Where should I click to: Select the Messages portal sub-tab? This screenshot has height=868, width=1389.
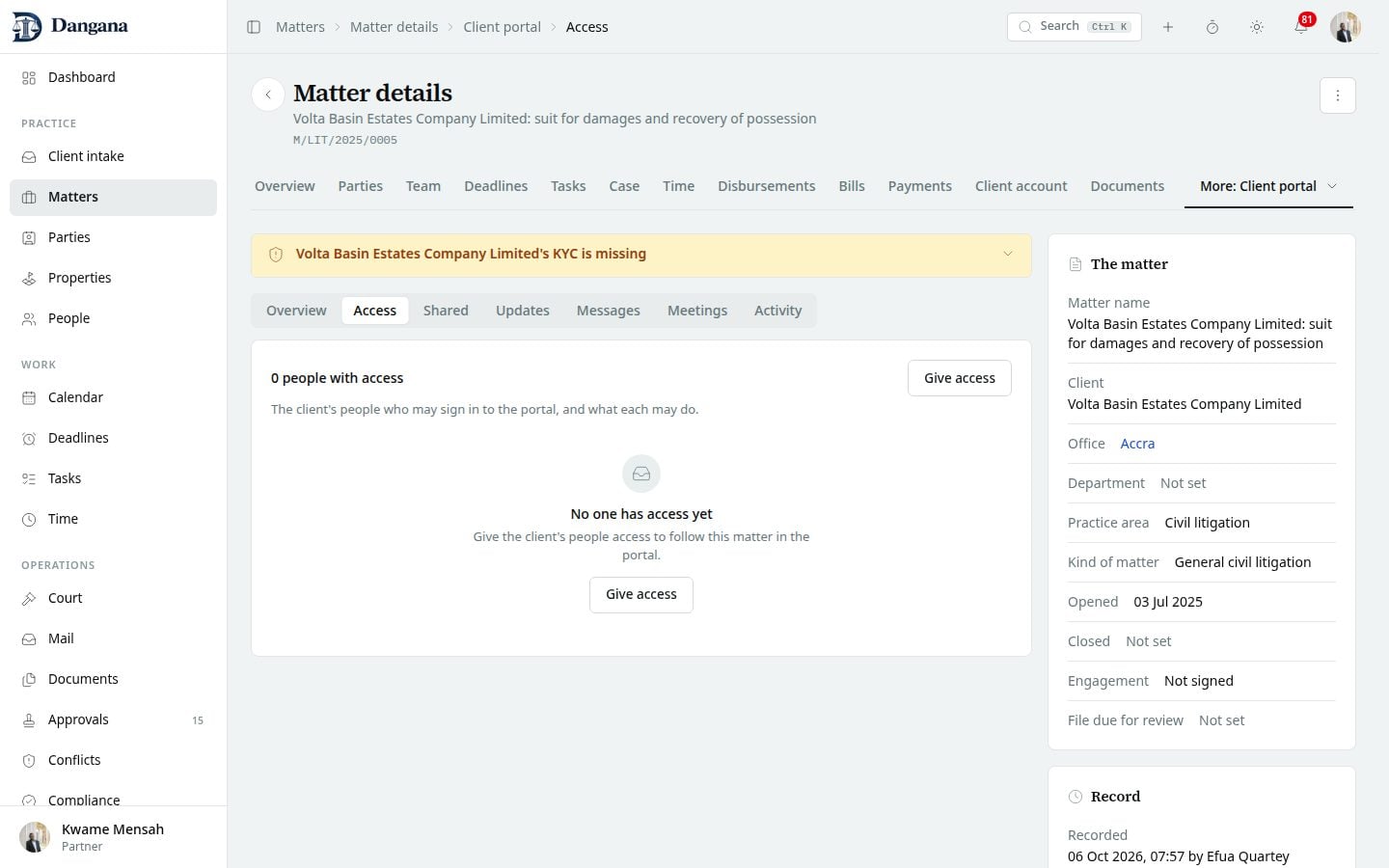tap(609, 311)
